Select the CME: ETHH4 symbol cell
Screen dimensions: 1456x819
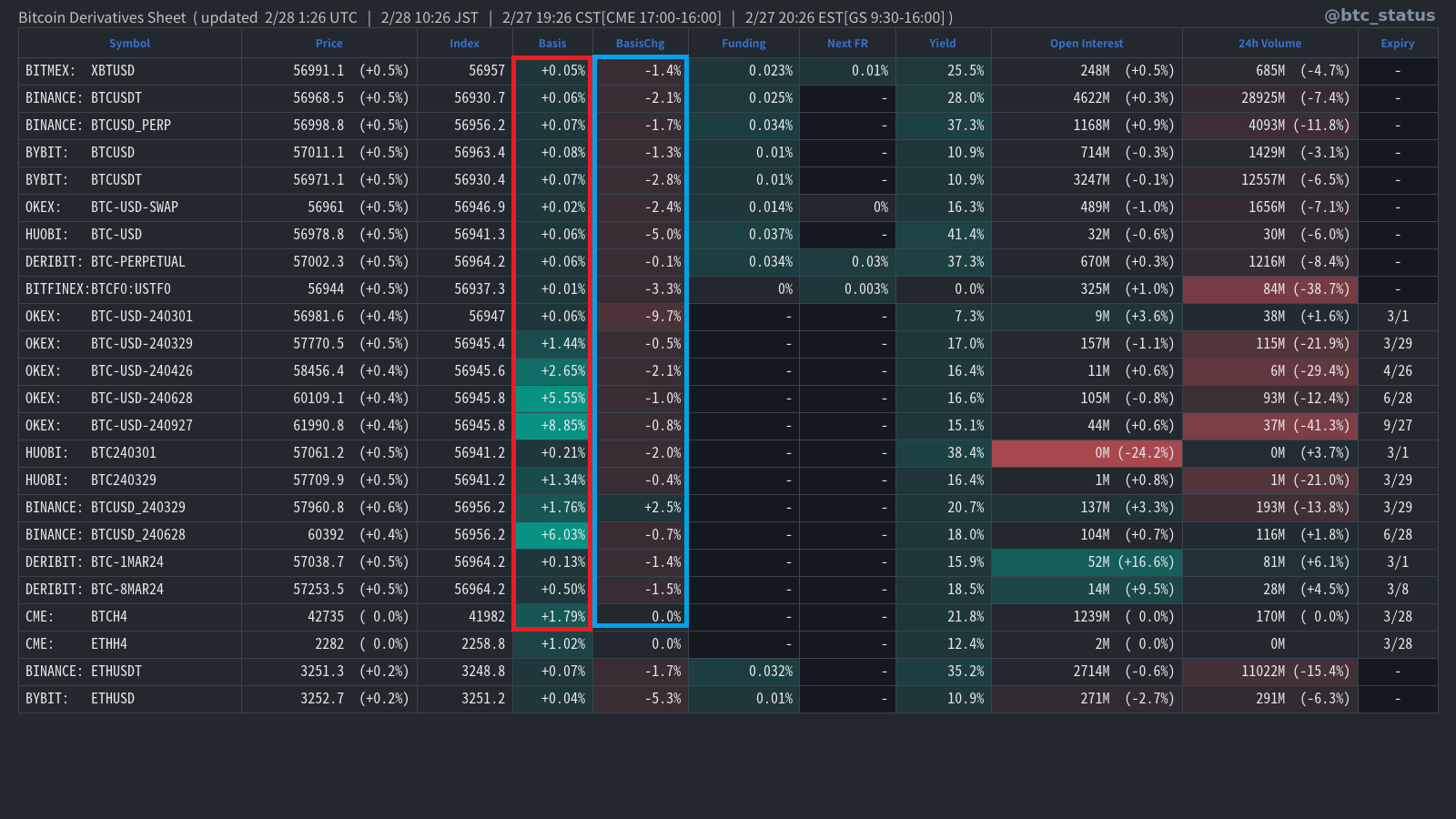130,644
